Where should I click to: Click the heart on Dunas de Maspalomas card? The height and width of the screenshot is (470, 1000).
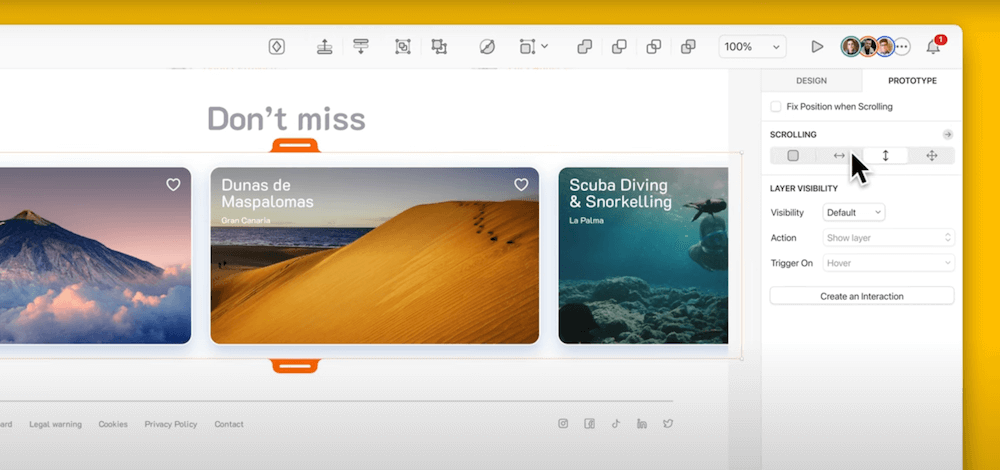(x=521, y=185)
